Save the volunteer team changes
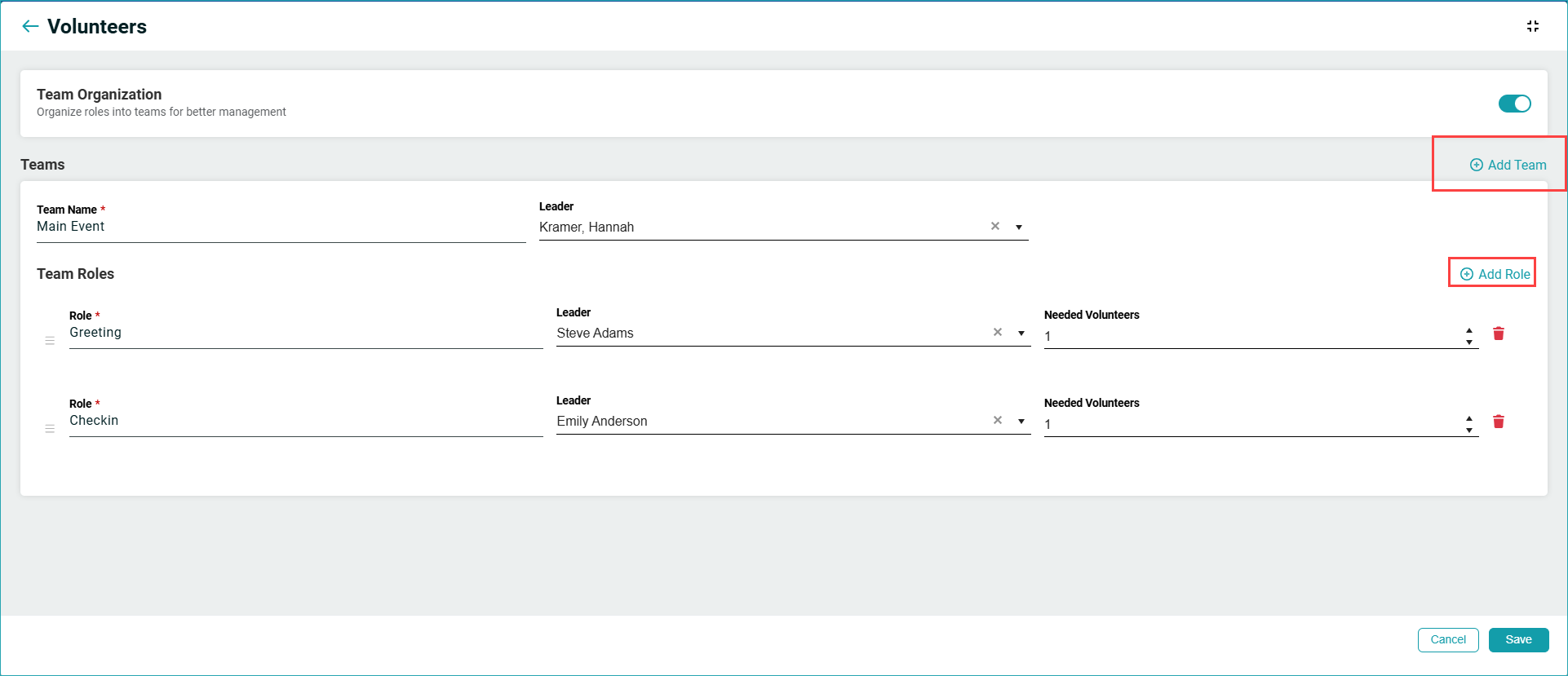This screenshot has width=1568, height=676. click(1517, 640)
